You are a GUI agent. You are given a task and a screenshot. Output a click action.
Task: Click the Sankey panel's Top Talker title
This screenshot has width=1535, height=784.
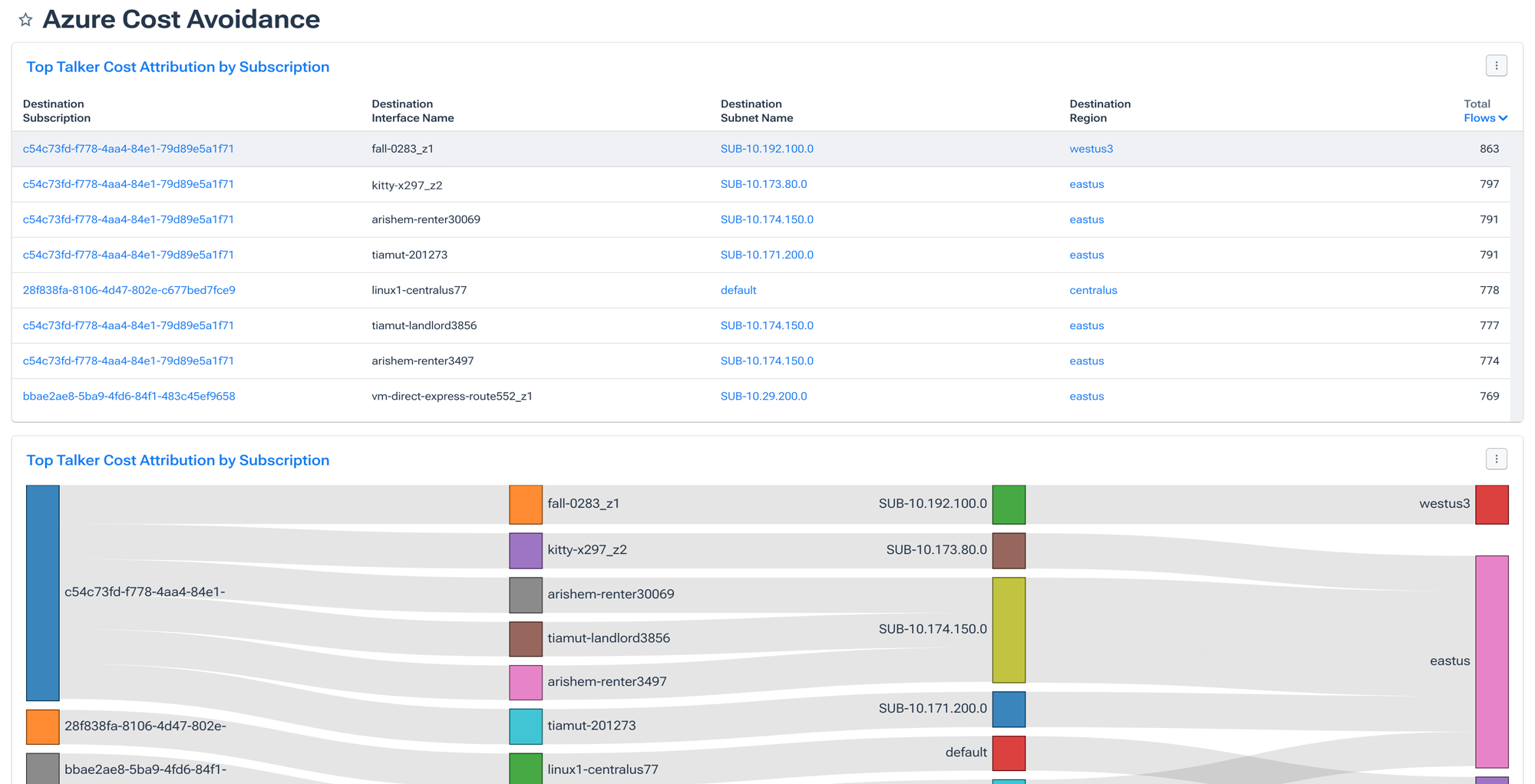(177, 460)
